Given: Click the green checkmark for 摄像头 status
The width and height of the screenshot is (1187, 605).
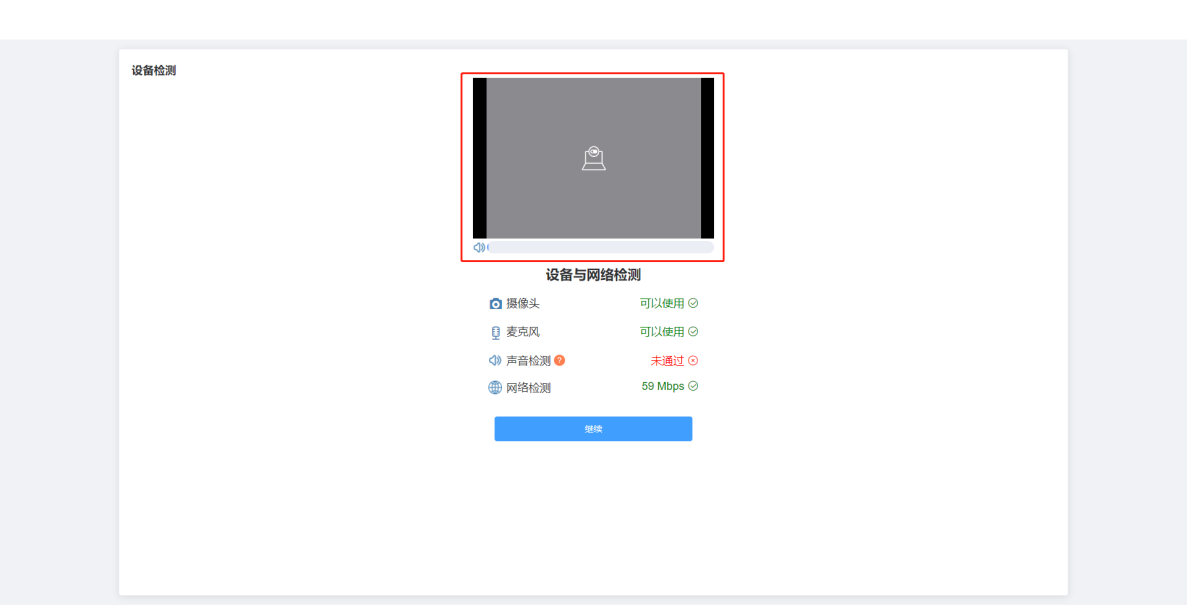Looking at the screenshot, I should click(x=693, y=303).
